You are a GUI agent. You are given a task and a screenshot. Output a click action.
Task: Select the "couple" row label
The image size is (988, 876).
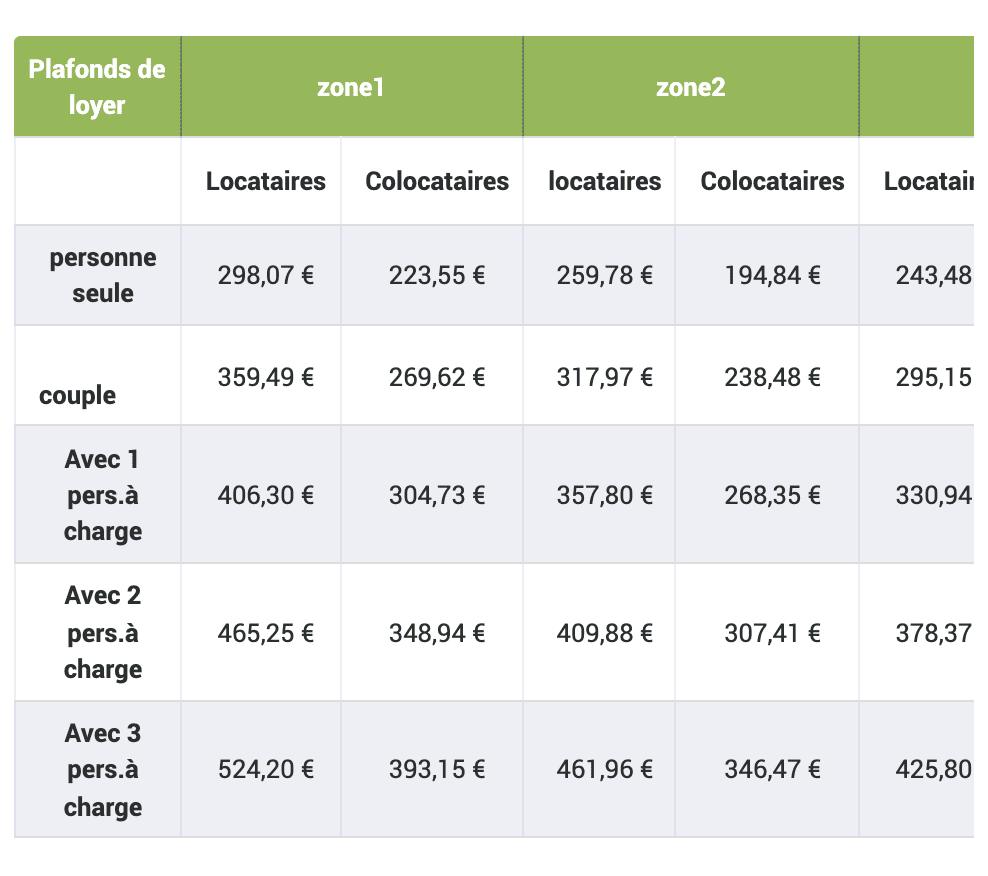tap(78, 395)
